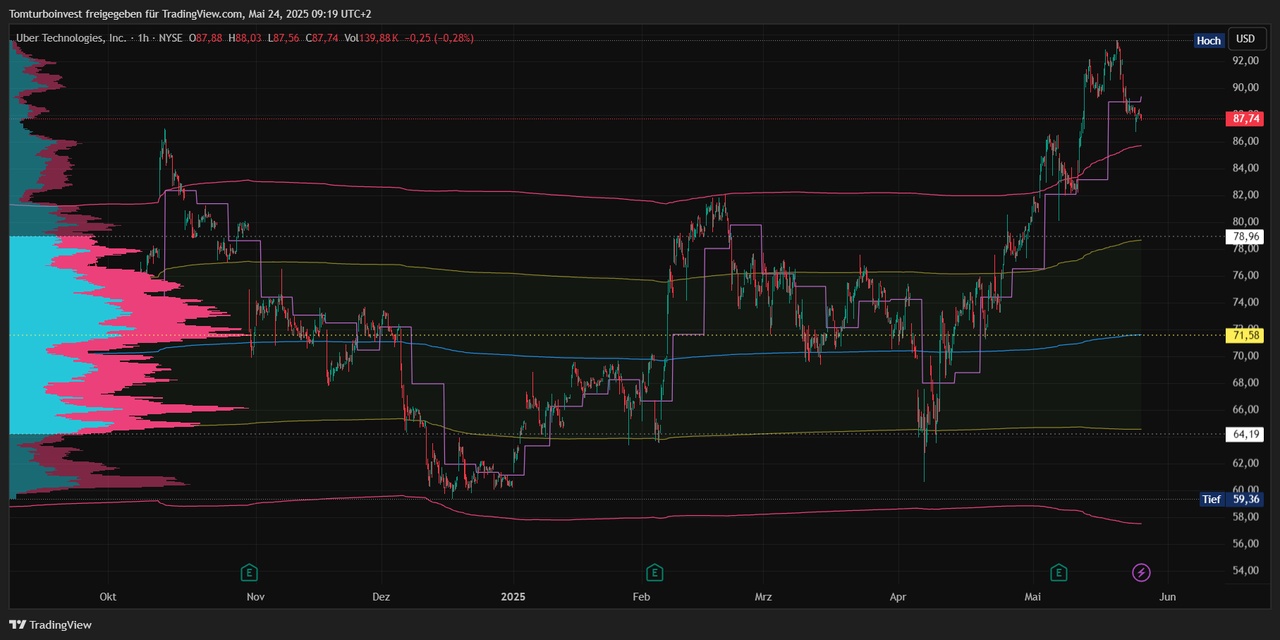Click the 82,00 price scale value
The image size is (1280, 640).
(1245, 194)
